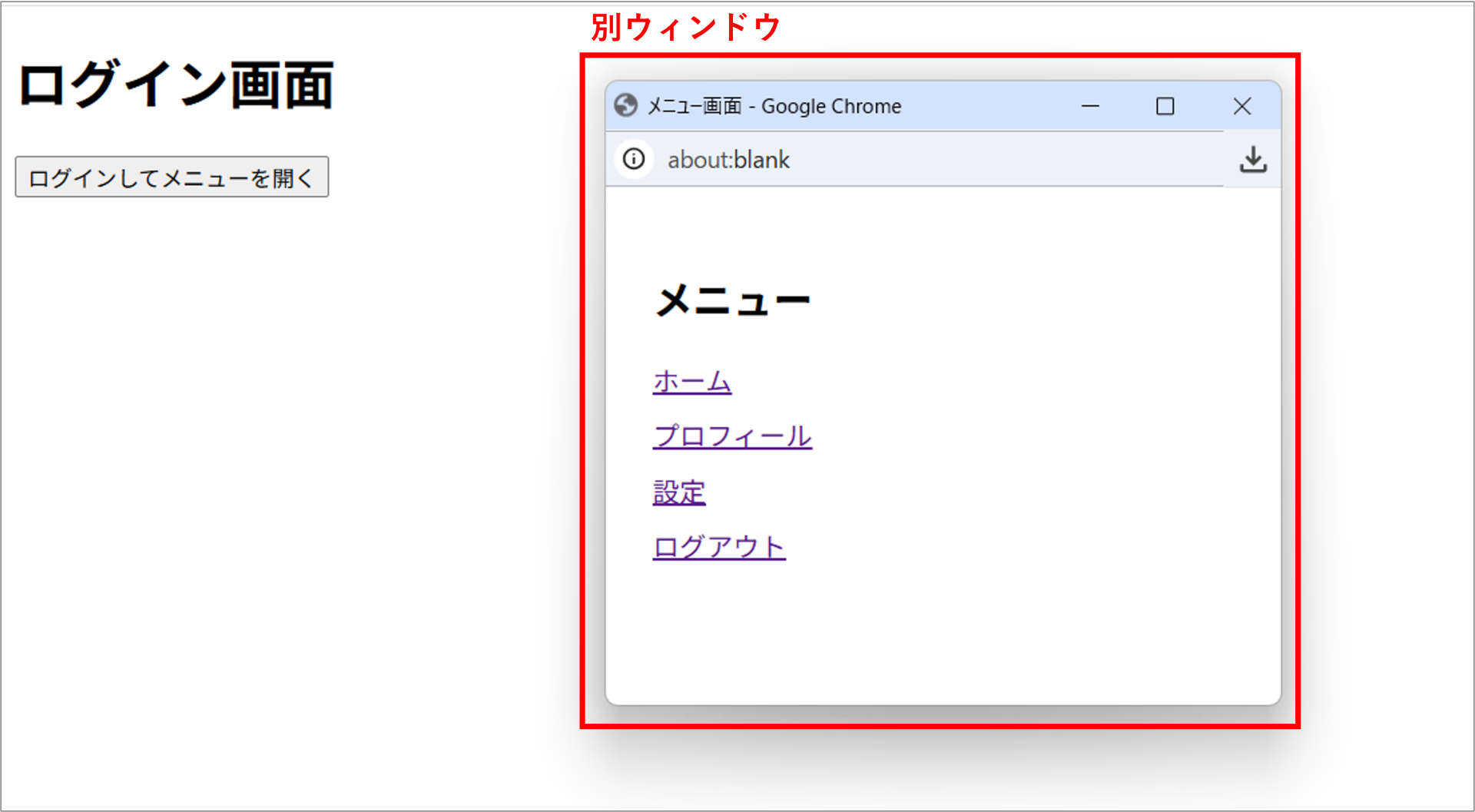This screenshot has width=1475, height=812.
Task: Click the download icon in popup toolbar
Action: coord(1252,159)
